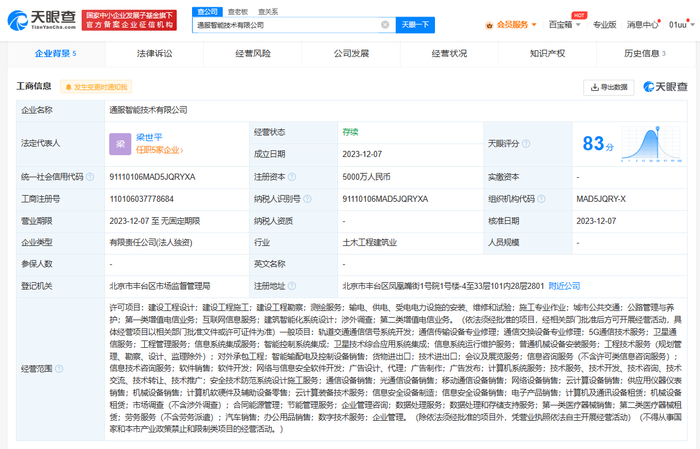Switch to the 法律诉讼 tab
The width and height of the screenshot is (700, 449).
coord(154,54)
